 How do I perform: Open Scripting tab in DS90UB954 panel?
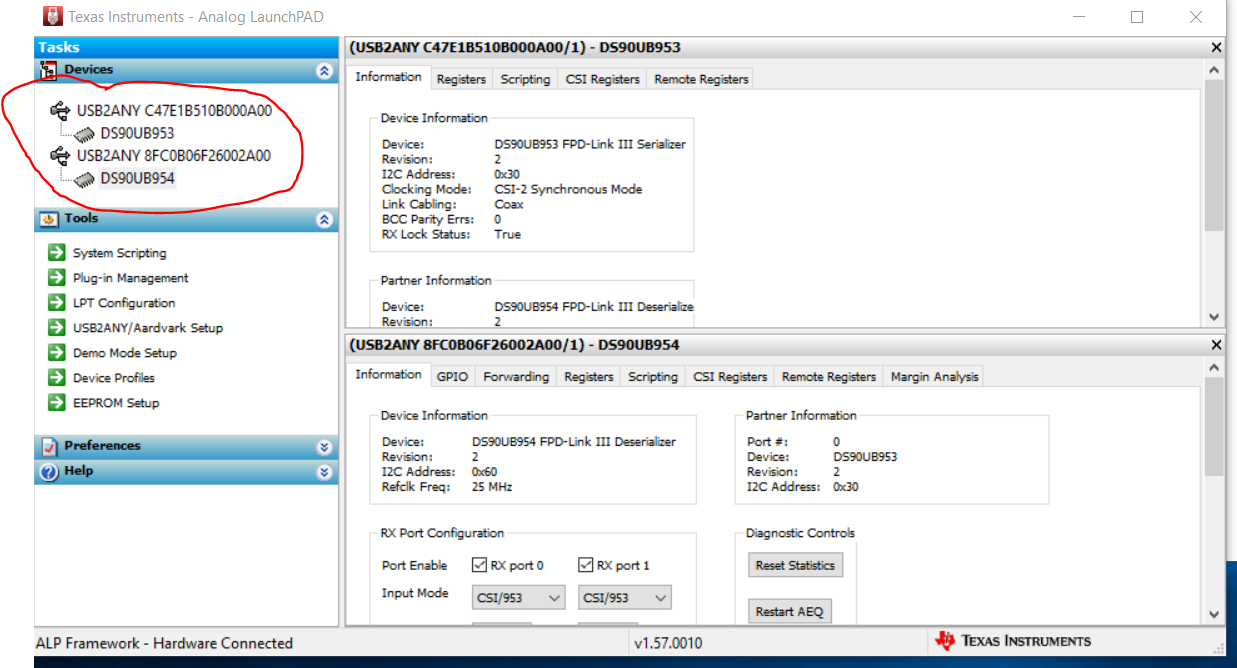coord(653,377)
